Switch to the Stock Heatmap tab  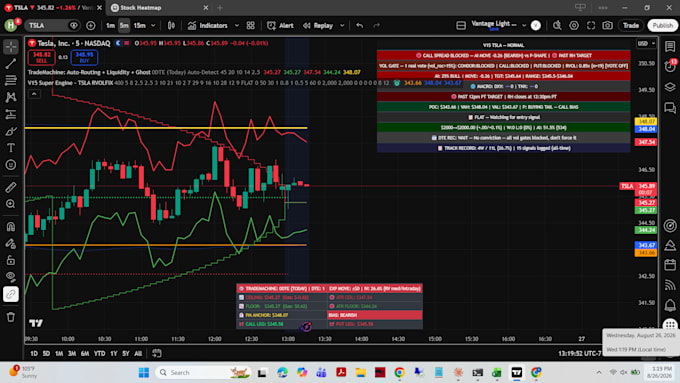(x=140, y=8)
